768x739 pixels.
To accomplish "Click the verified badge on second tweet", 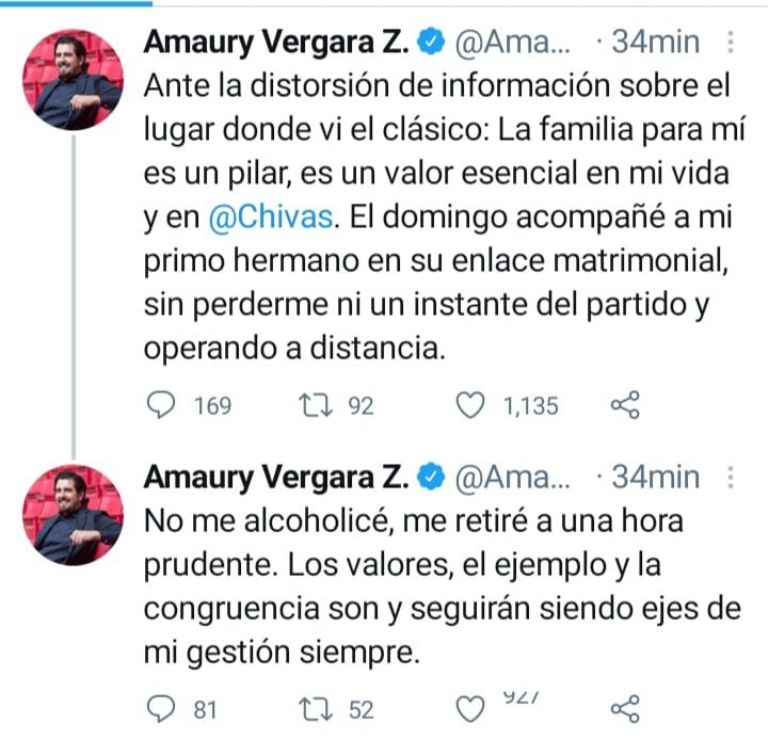I will (431, 479).
